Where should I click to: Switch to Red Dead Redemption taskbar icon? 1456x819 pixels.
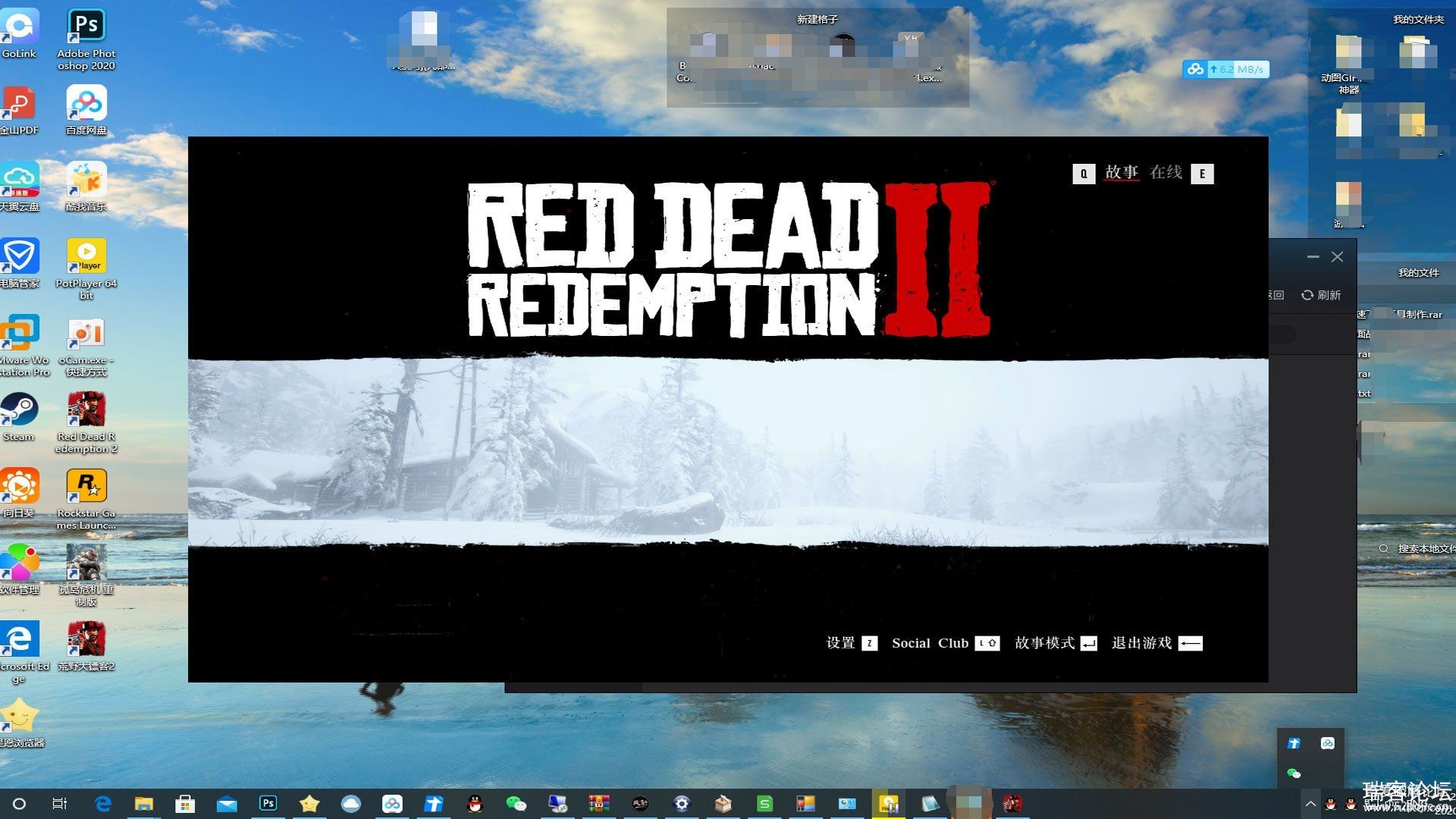coord(1012,804)
